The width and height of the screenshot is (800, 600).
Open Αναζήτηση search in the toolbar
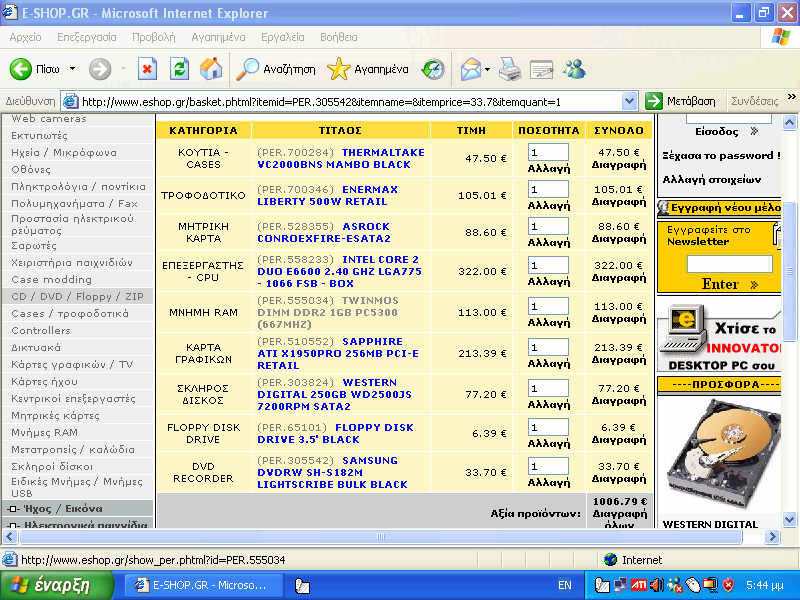pos(276,69)
